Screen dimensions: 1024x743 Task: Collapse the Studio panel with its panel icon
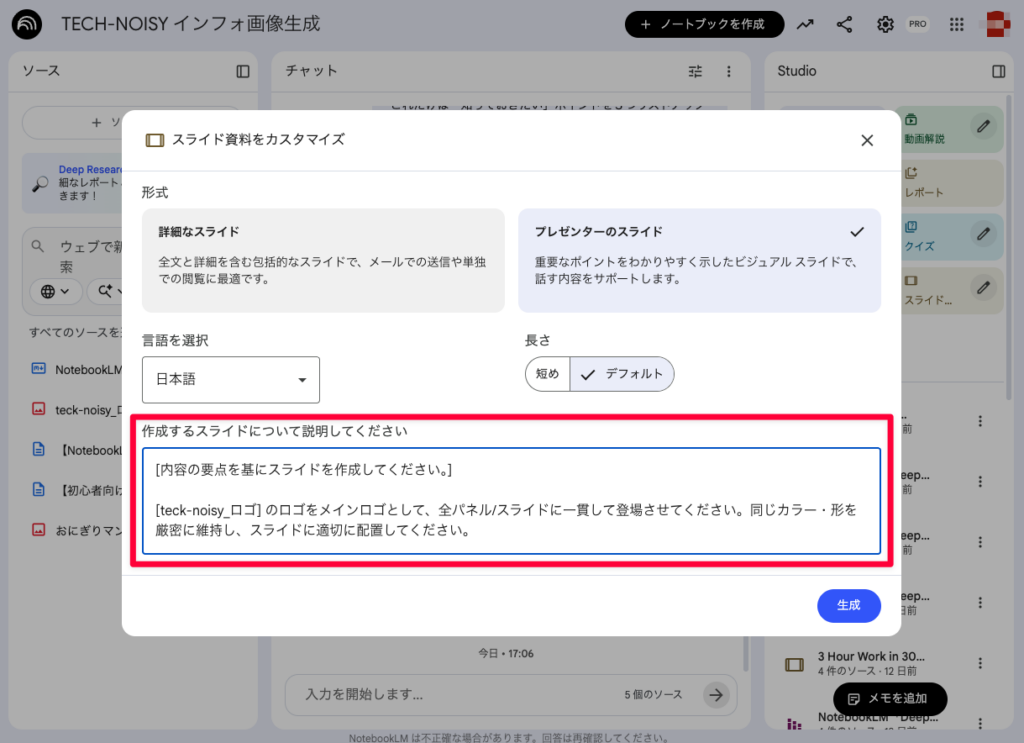pyautogui.click(x=997, y=72)
